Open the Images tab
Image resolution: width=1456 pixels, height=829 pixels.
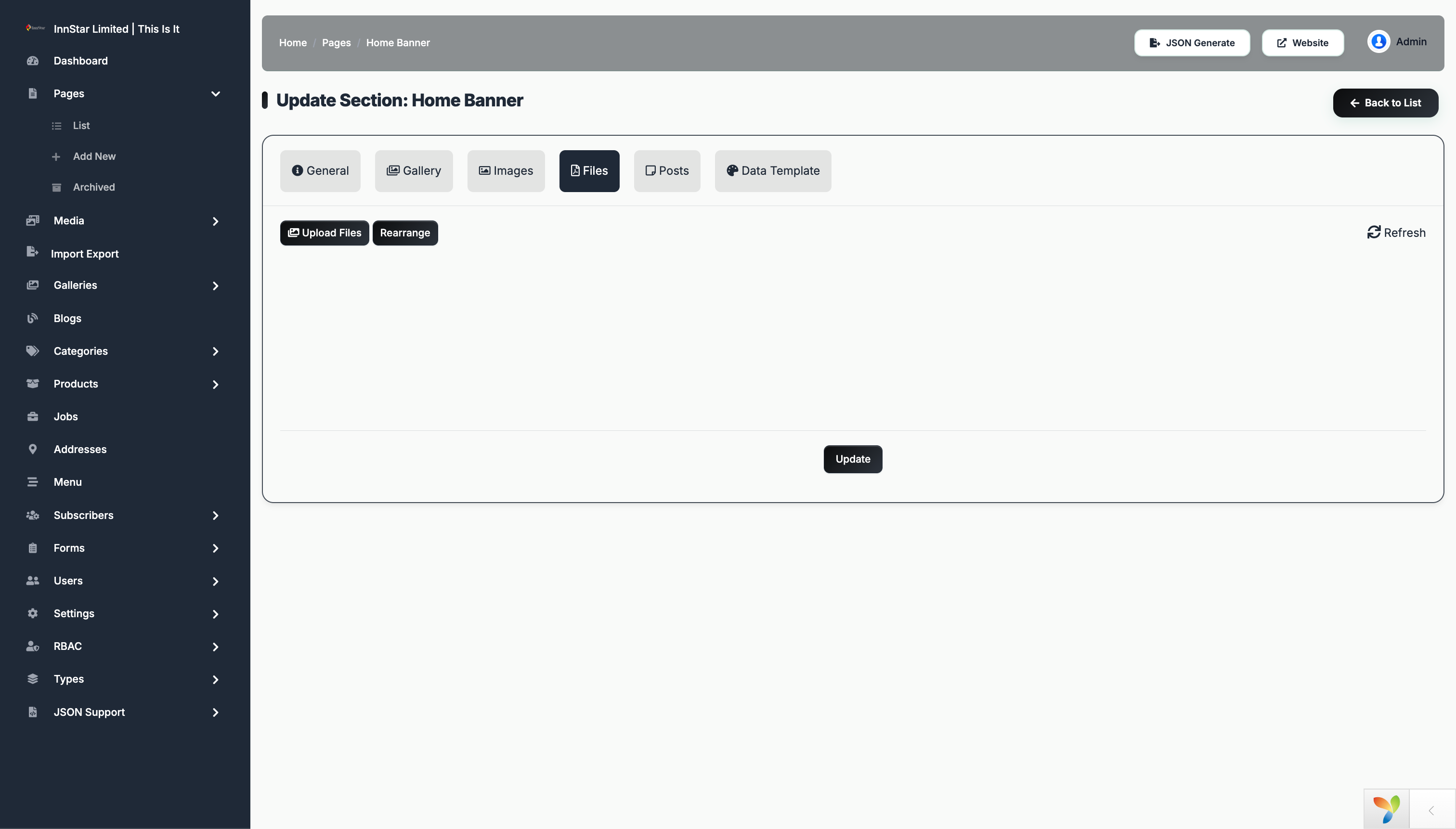[x=506, y=171]
